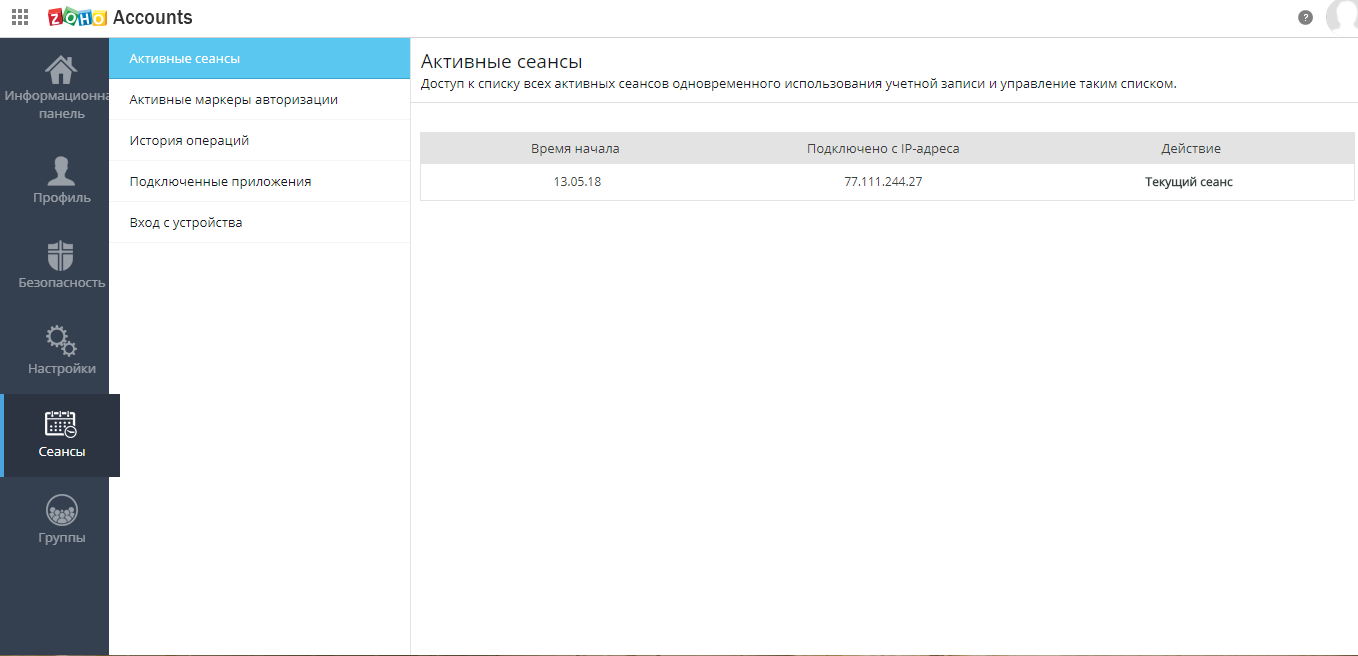Image resolution: width=1358 pixels, height=656 pixels.
Task: Open the apps grid launcher icon
Action: pos(20,17)
